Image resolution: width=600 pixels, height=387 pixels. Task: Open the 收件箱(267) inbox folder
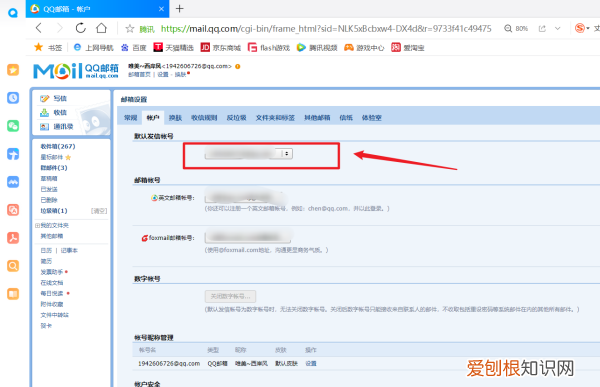point(58,147)
